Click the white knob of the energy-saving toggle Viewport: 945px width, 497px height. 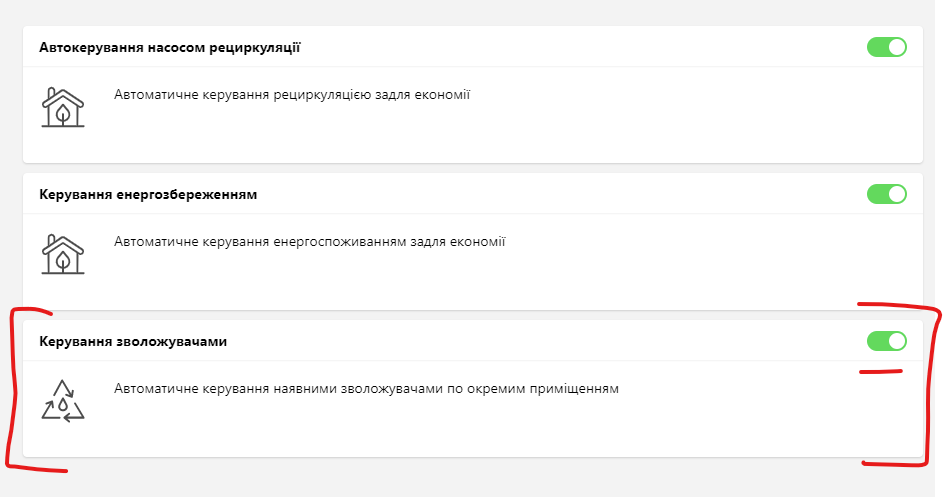(896, 194)
